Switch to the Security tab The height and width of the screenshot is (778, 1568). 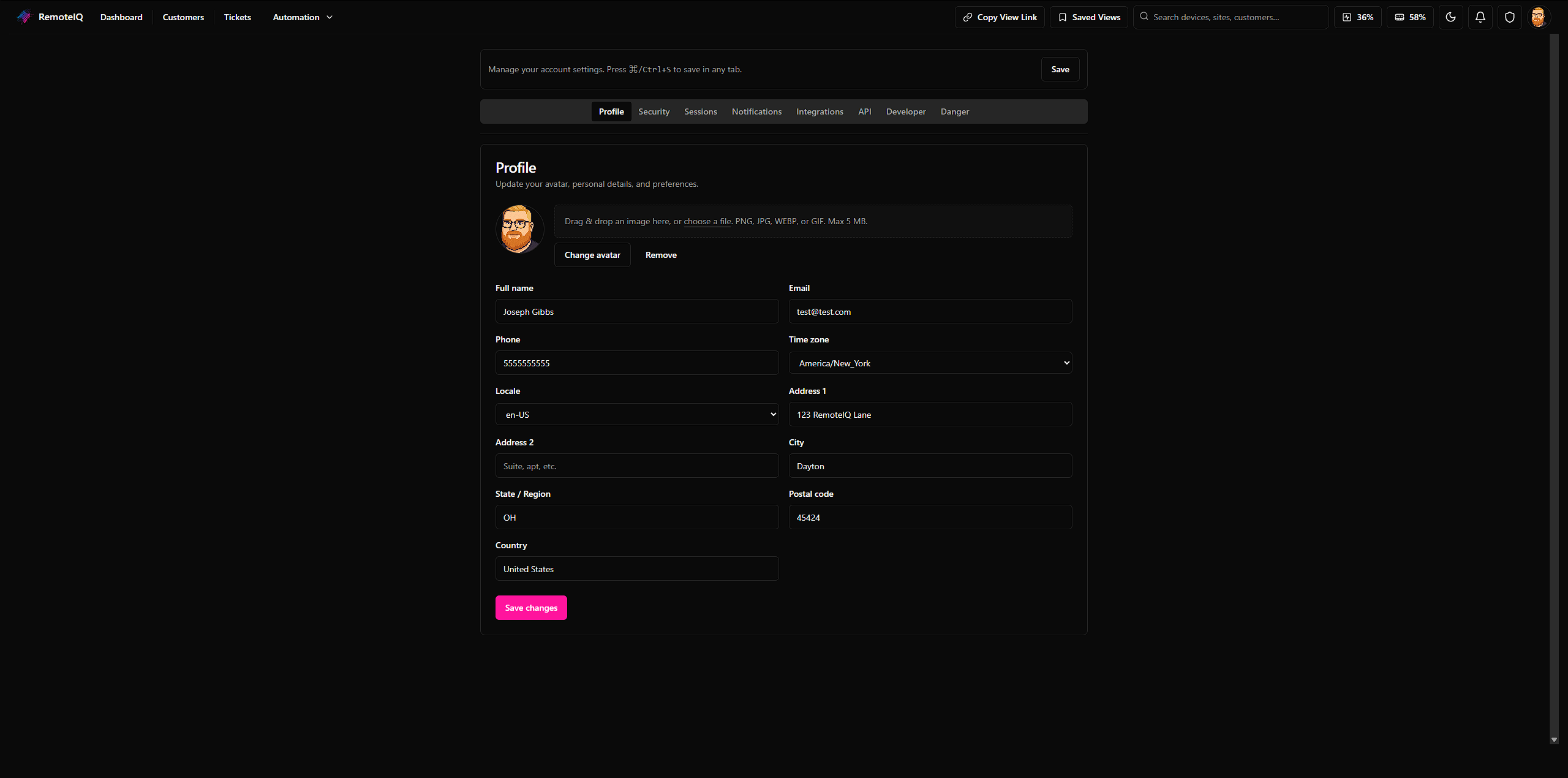654,111
